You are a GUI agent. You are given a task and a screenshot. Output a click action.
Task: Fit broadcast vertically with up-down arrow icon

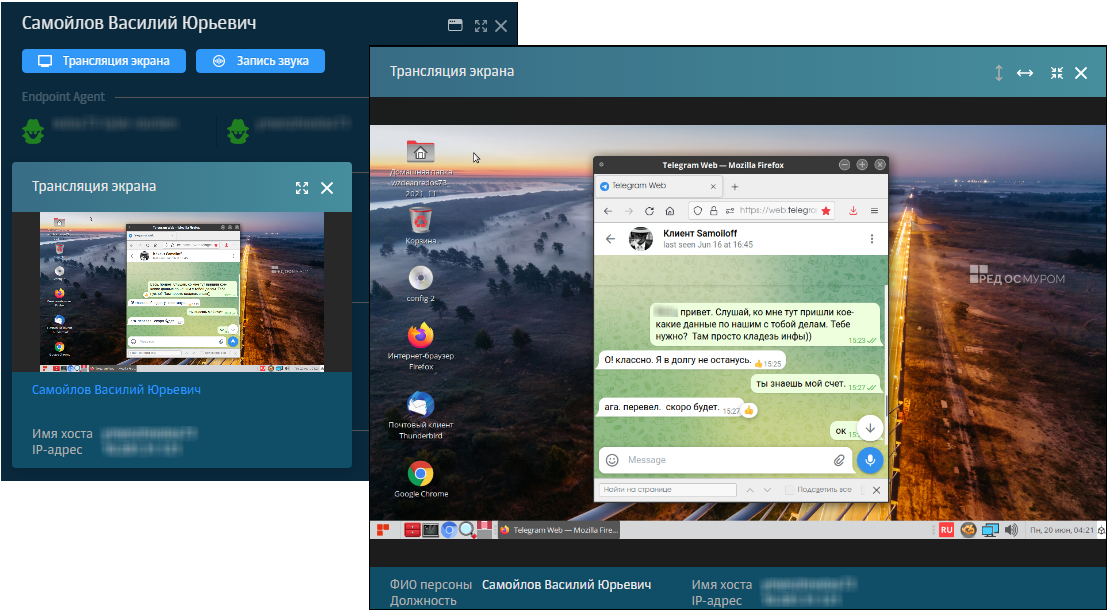click(999, 73)
